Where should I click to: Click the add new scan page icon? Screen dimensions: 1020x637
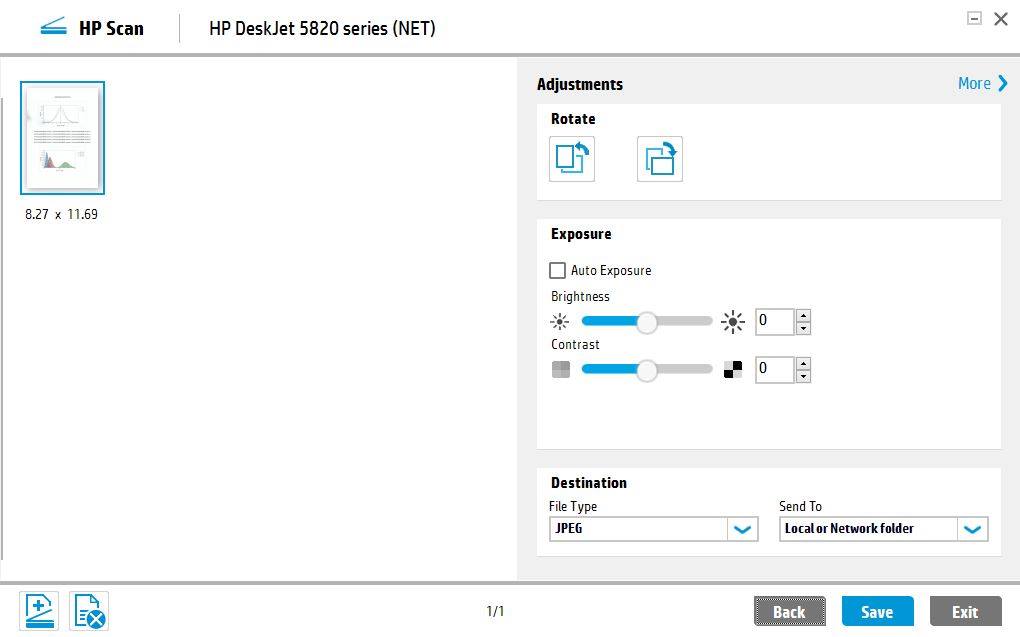point(39,610)
